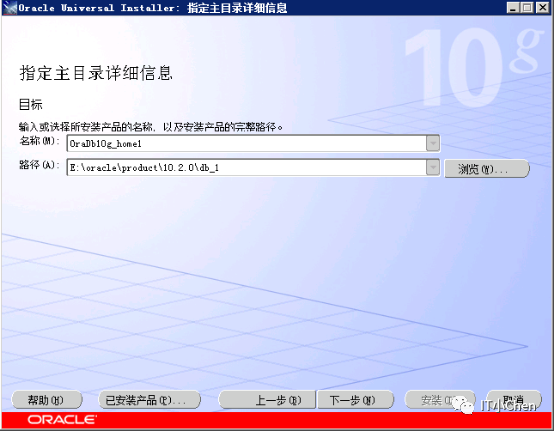The width and height of the screenshot is (554, 431).
Task: Go back with 上一步
Action: [x=267, y=400]
